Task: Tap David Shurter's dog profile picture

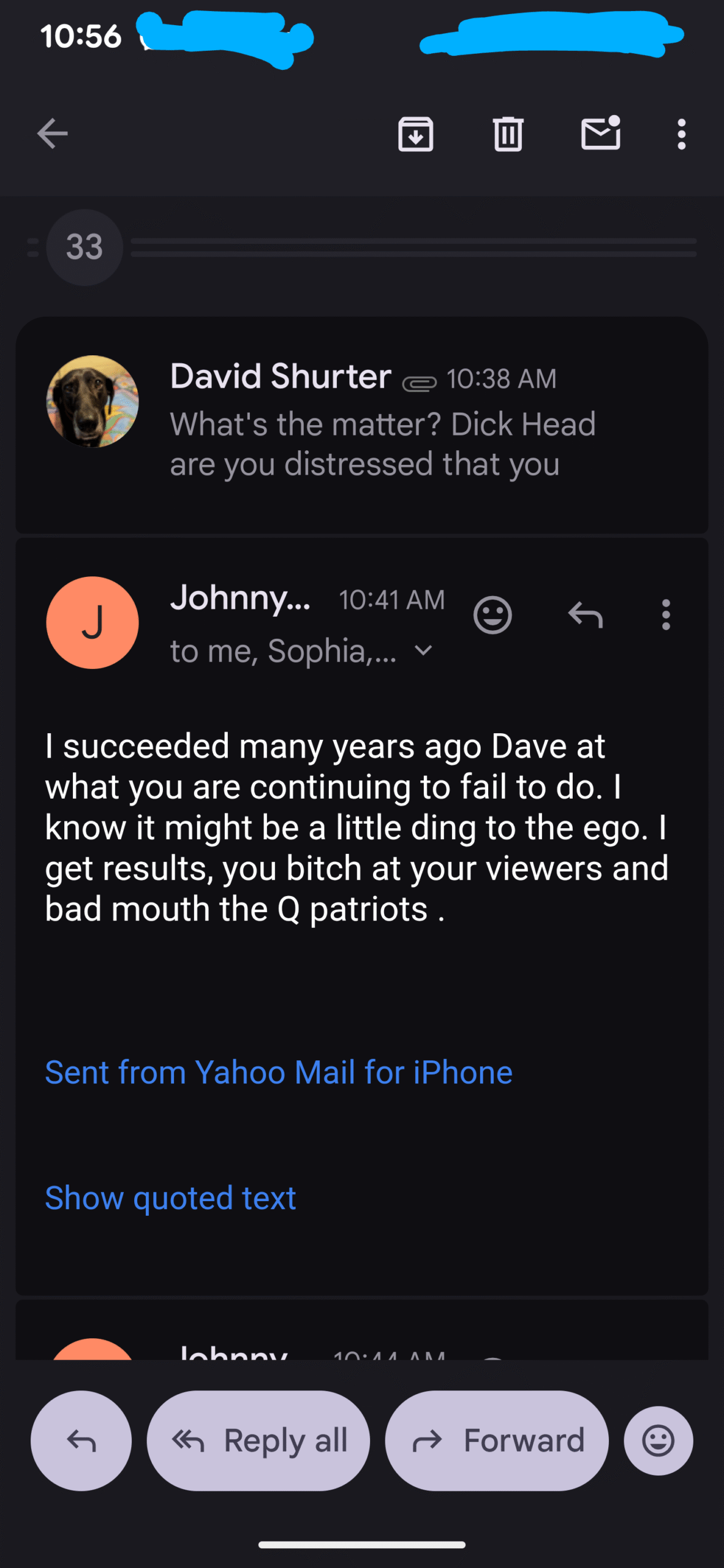Action: 92,401
